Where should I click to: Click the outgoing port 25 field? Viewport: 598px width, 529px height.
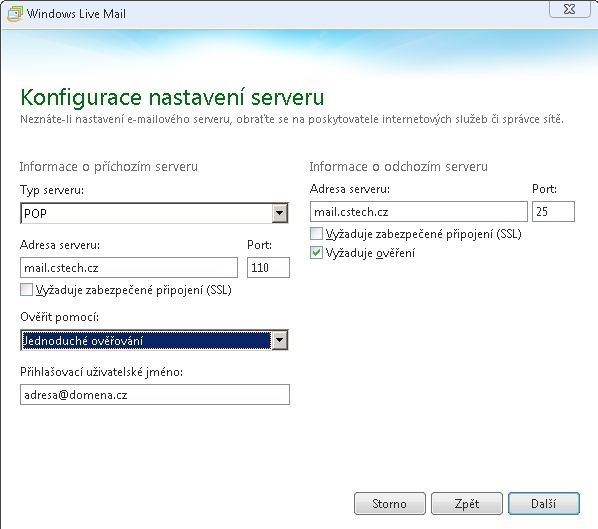point(553,211)
